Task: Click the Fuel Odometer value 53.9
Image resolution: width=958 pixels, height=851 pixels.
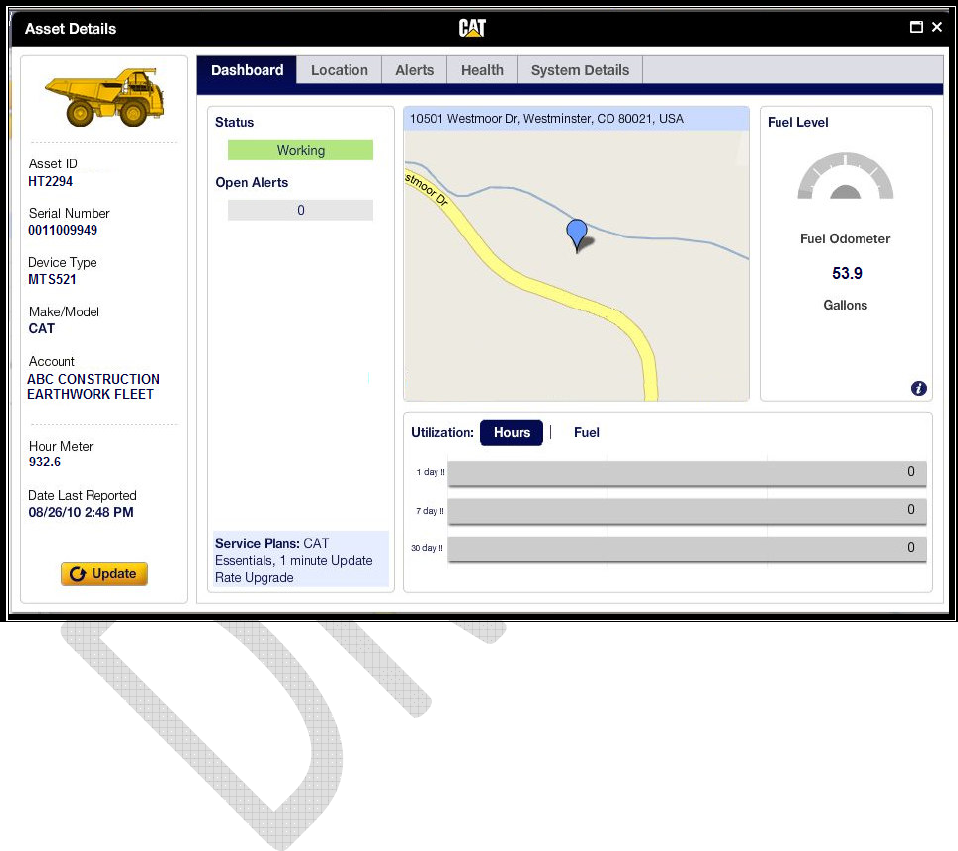Action: point(847,273)
